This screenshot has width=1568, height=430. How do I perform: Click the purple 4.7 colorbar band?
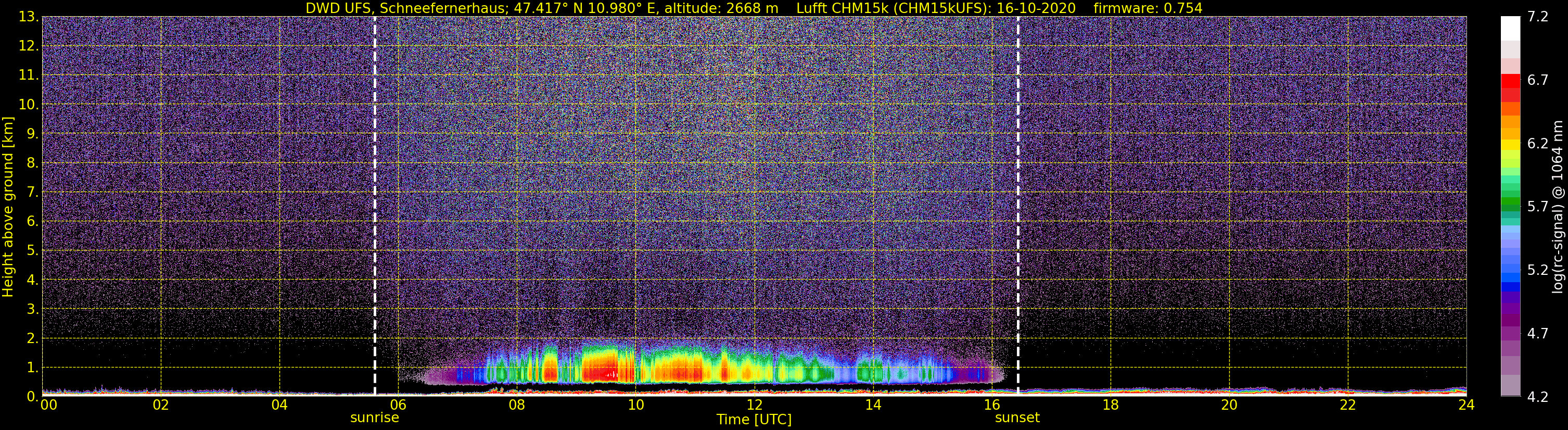(1510, 334)
